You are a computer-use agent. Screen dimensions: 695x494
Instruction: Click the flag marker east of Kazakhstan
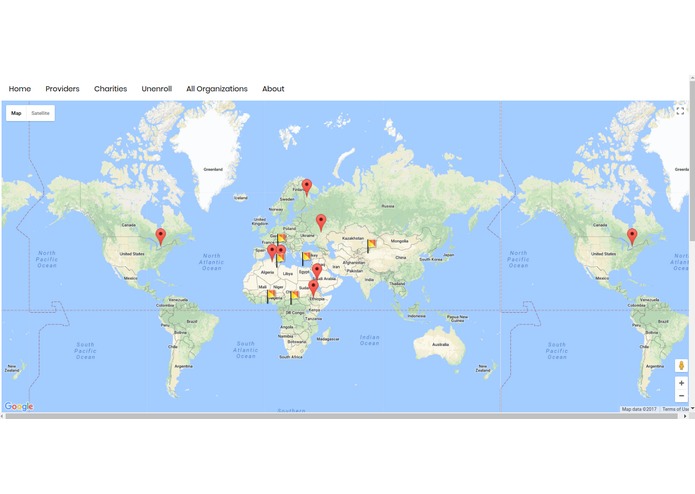pos(371,245)
